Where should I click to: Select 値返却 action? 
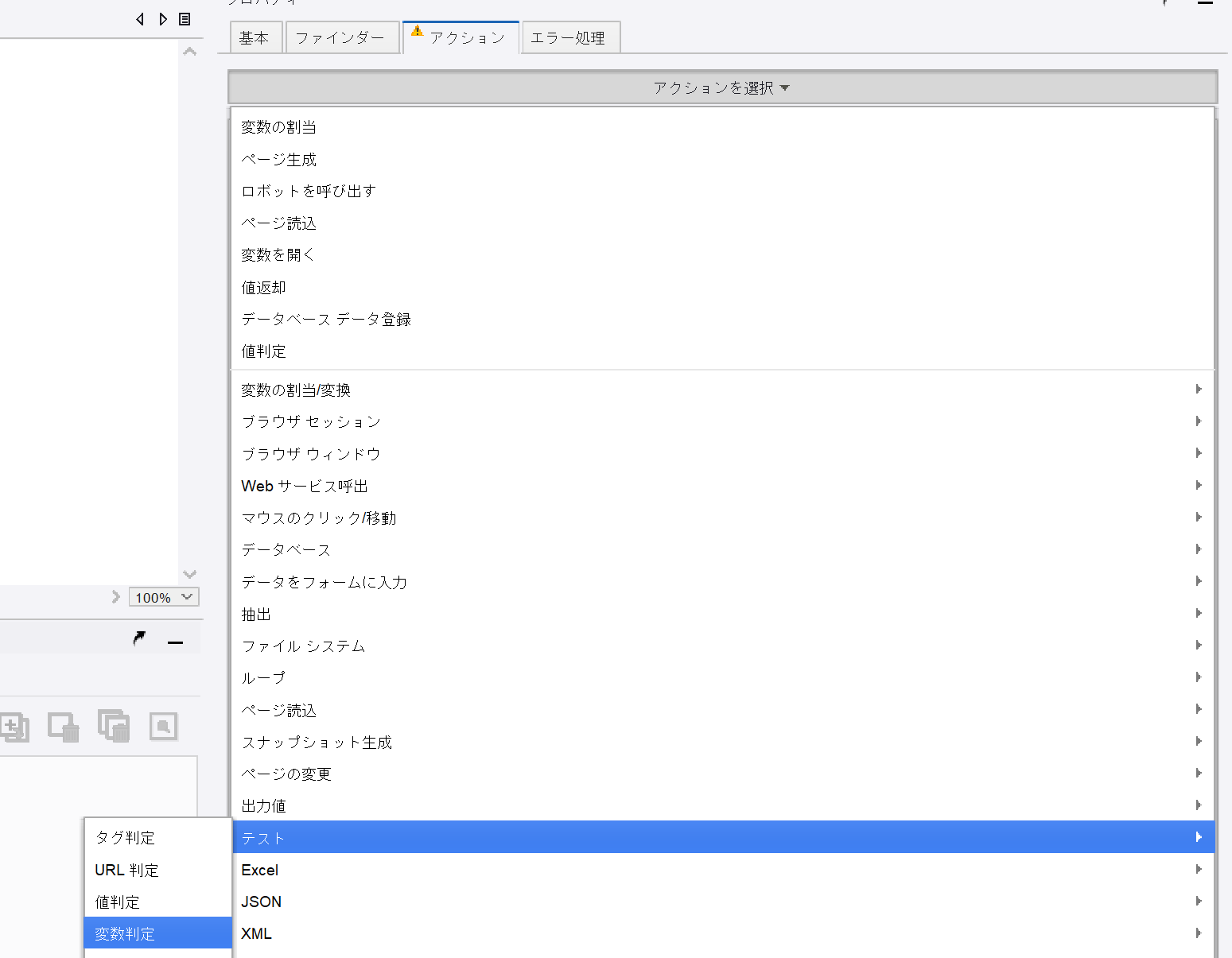(722, 287)
